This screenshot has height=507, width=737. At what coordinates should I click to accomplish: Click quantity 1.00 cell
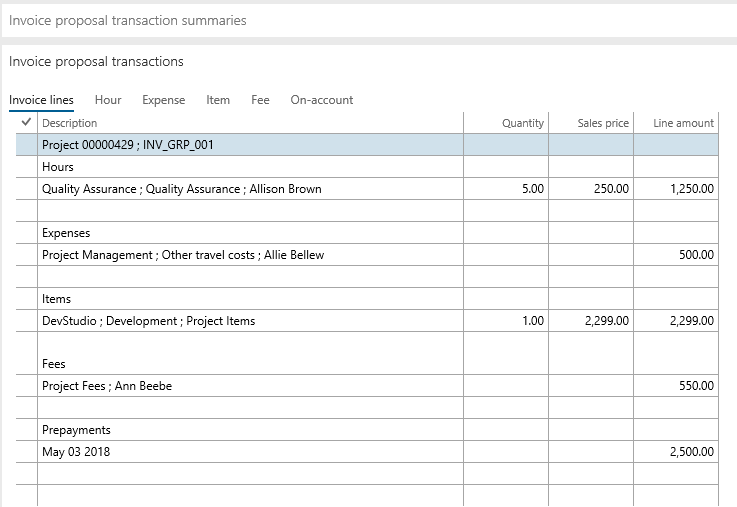point(506,321)
